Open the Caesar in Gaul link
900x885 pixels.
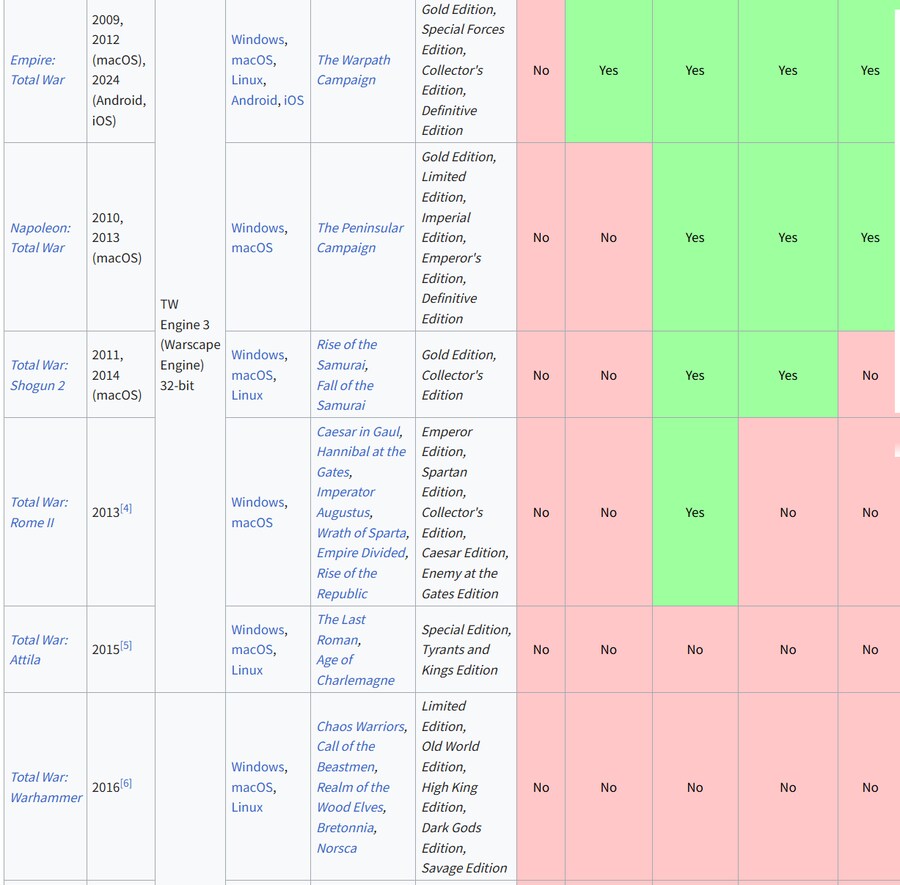coord(359,432)
